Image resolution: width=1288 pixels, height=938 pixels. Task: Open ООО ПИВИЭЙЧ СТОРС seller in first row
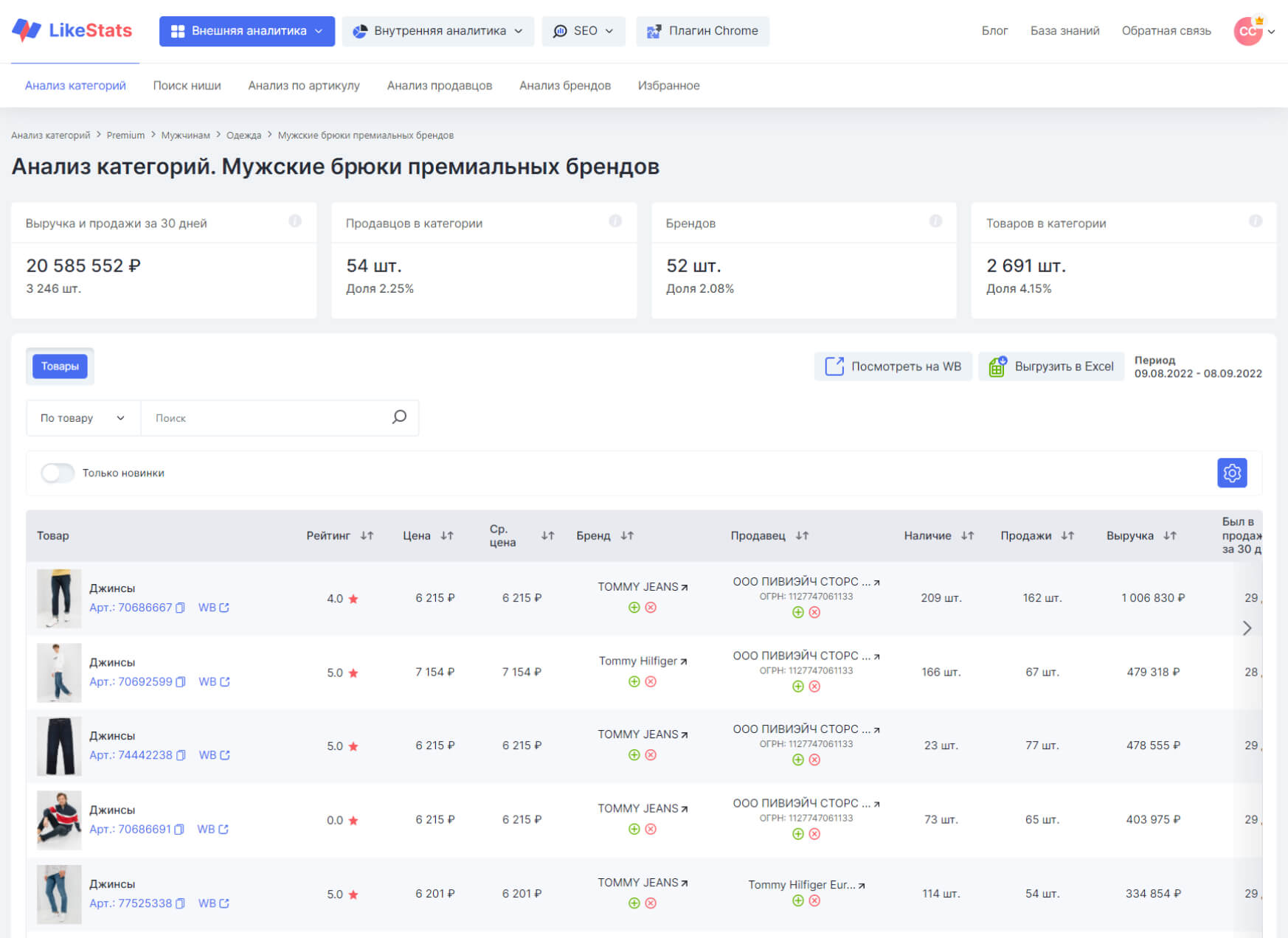pyautogui.click(x=806, y=581)
